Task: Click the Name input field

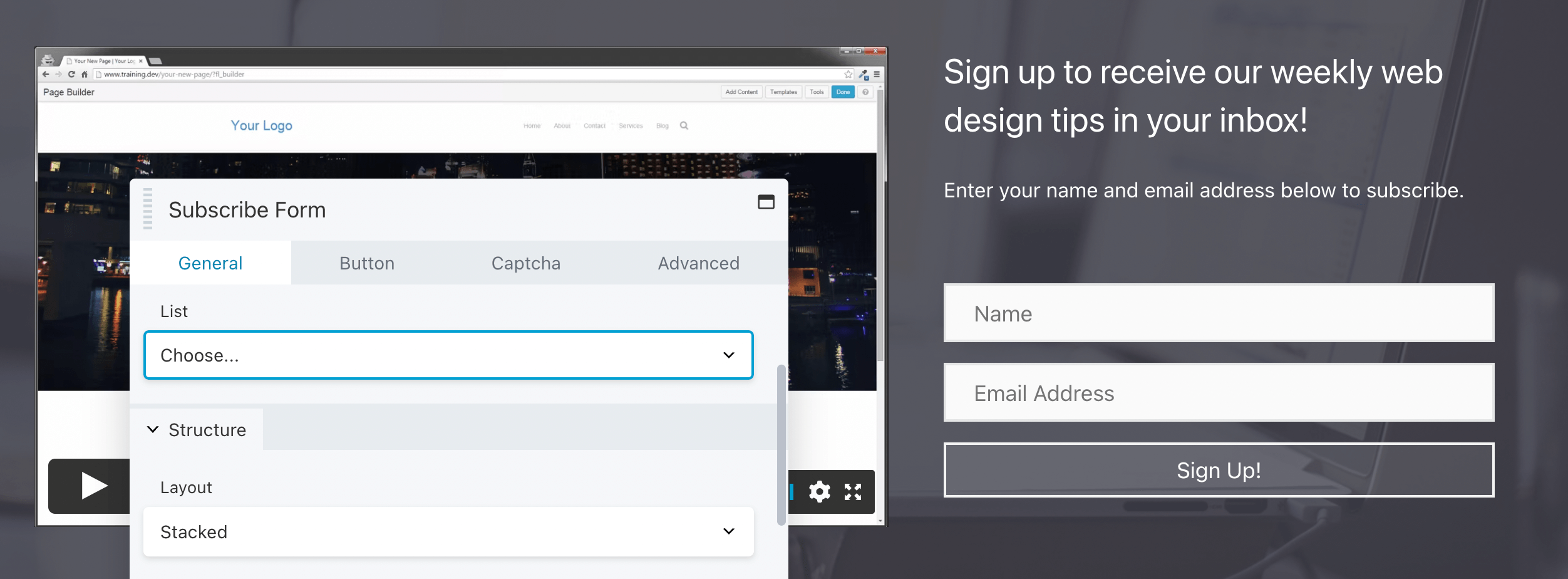Action: tap(1219, 313)
